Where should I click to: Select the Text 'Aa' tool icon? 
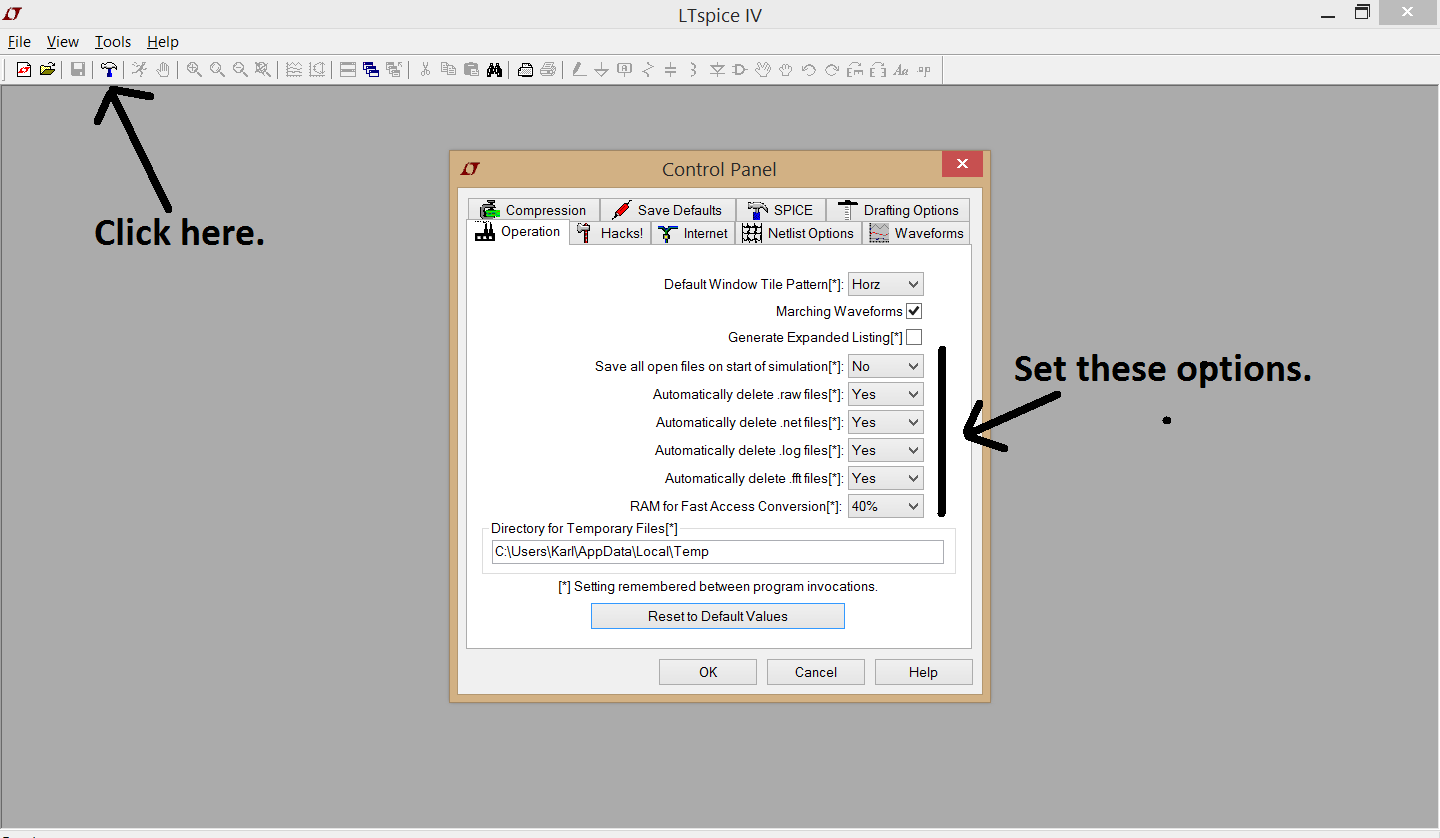tap(901, 69)
